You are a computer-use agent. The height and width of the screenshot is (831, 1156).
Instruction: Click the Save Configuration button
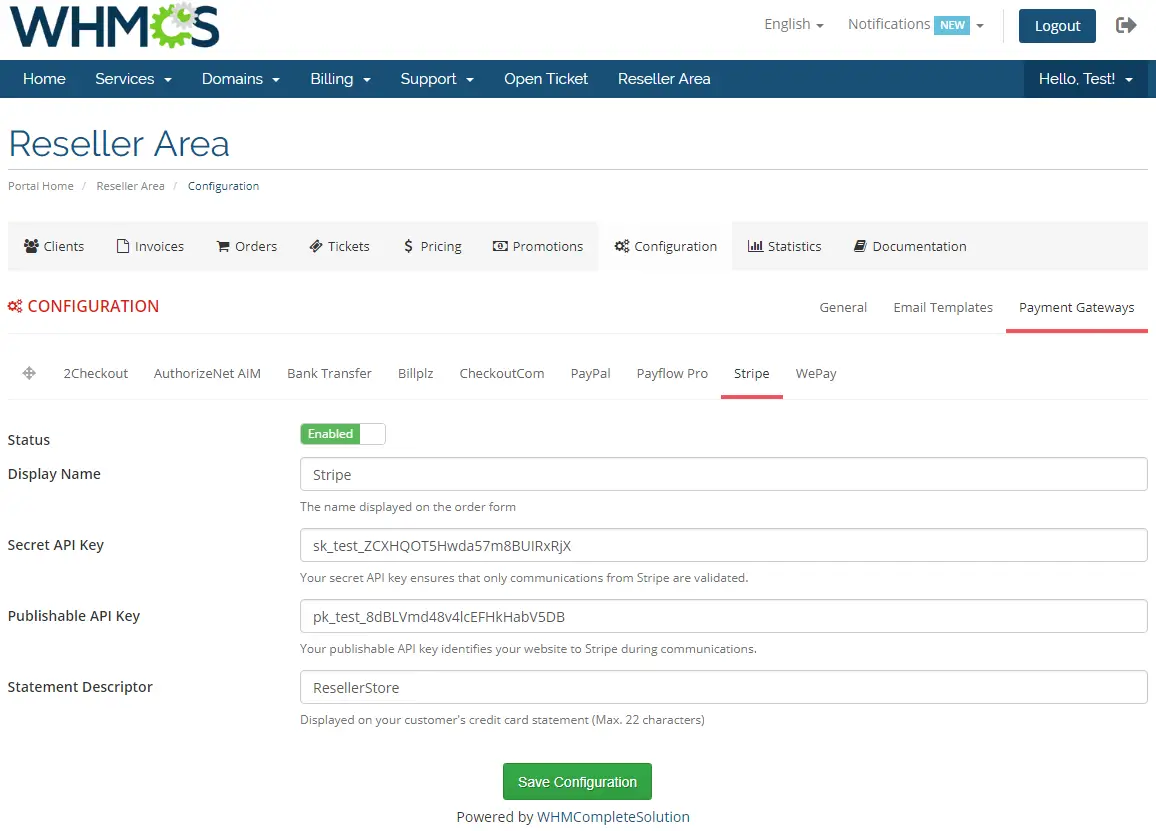[x=577, y=782]
